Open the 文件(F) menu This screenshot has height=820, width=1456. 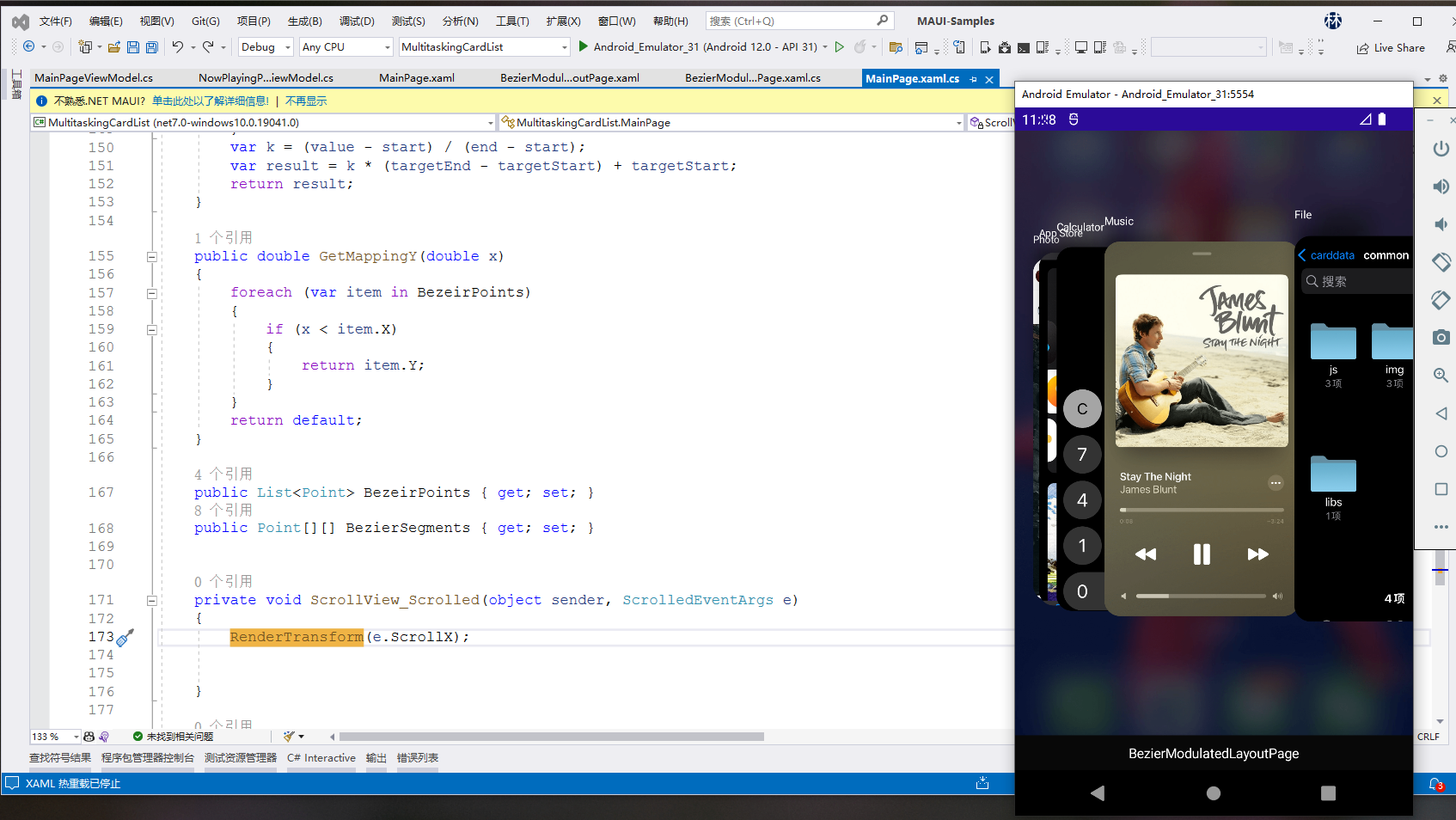coord(56,21)
